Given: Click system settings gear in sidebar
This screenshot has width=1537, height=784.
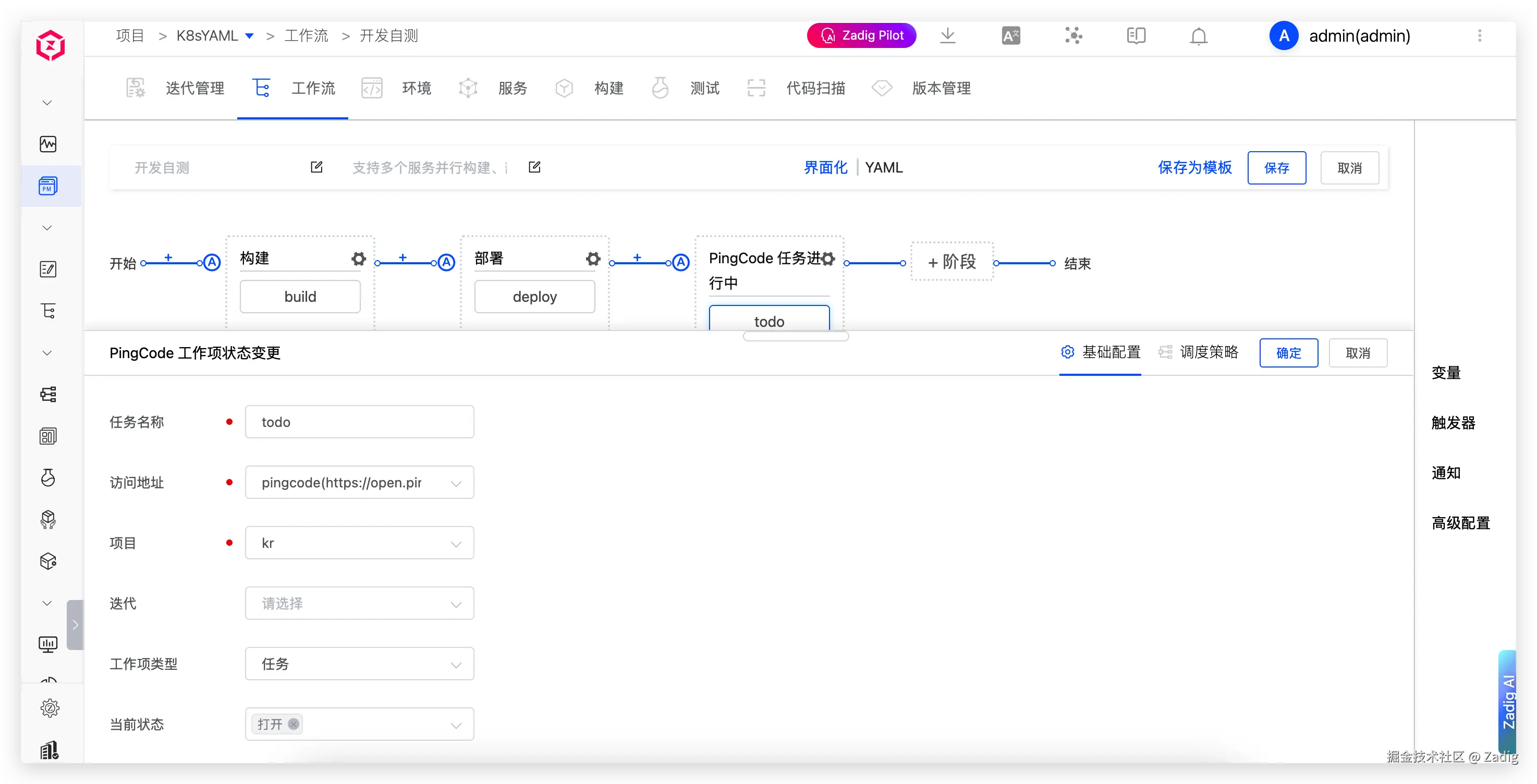Looking at the screenshot, I should (50, 707).
